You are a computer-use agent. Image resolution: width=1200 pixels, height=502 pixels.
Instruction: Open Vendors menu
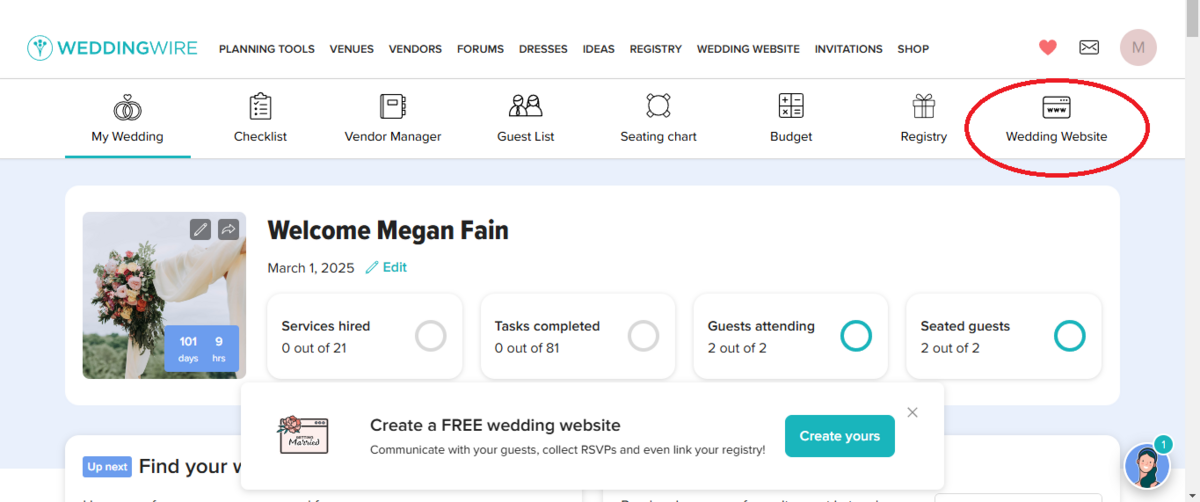click(x=415, y=49)
